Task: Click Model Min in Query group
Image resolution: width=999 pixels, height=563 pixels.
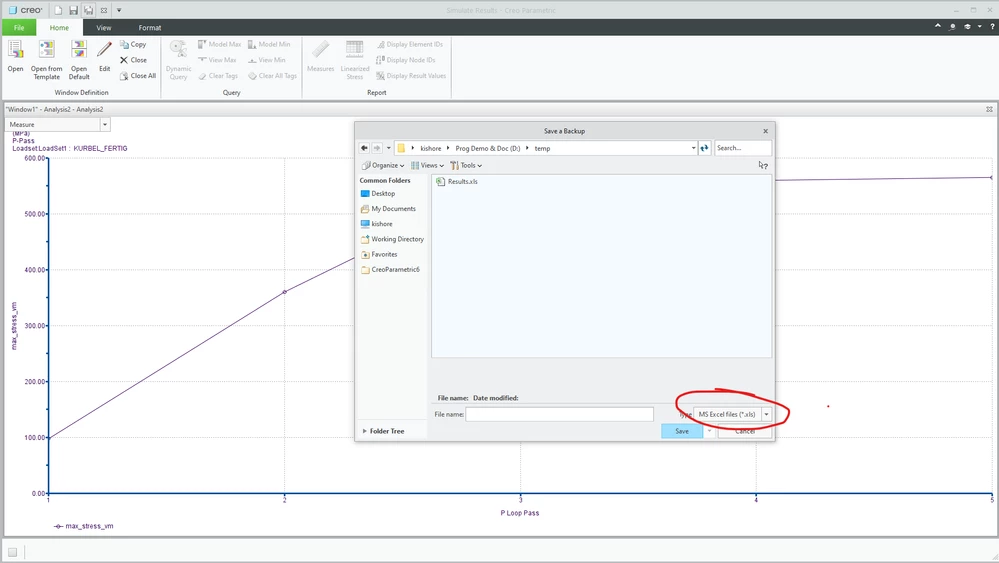Action: coord(269,45)
